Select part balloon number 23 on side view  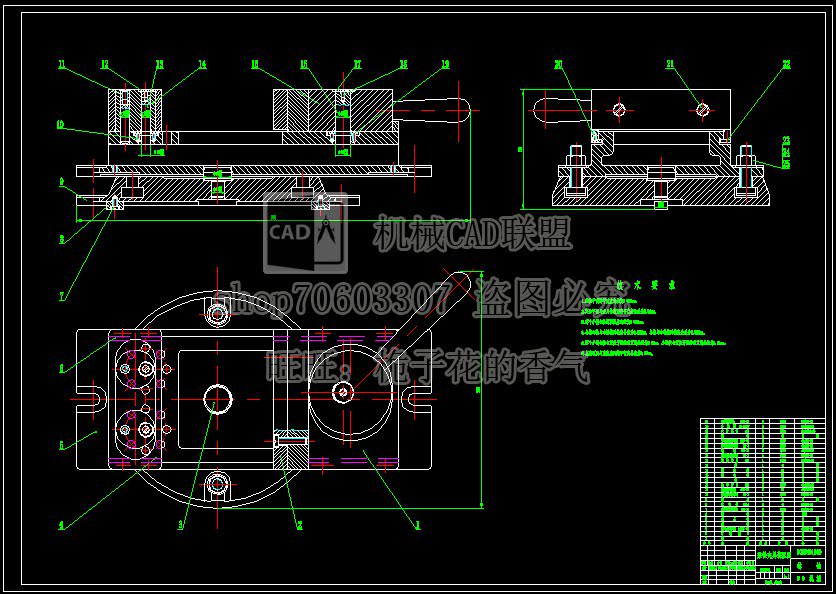pos(786,140)
